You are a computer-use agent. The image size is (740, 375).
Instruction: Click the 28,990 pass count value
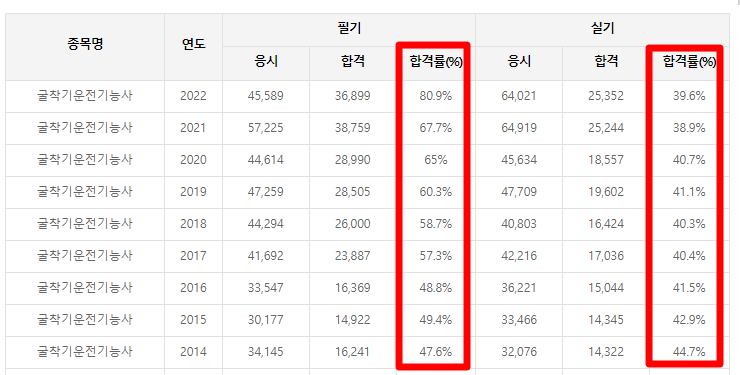353,160
